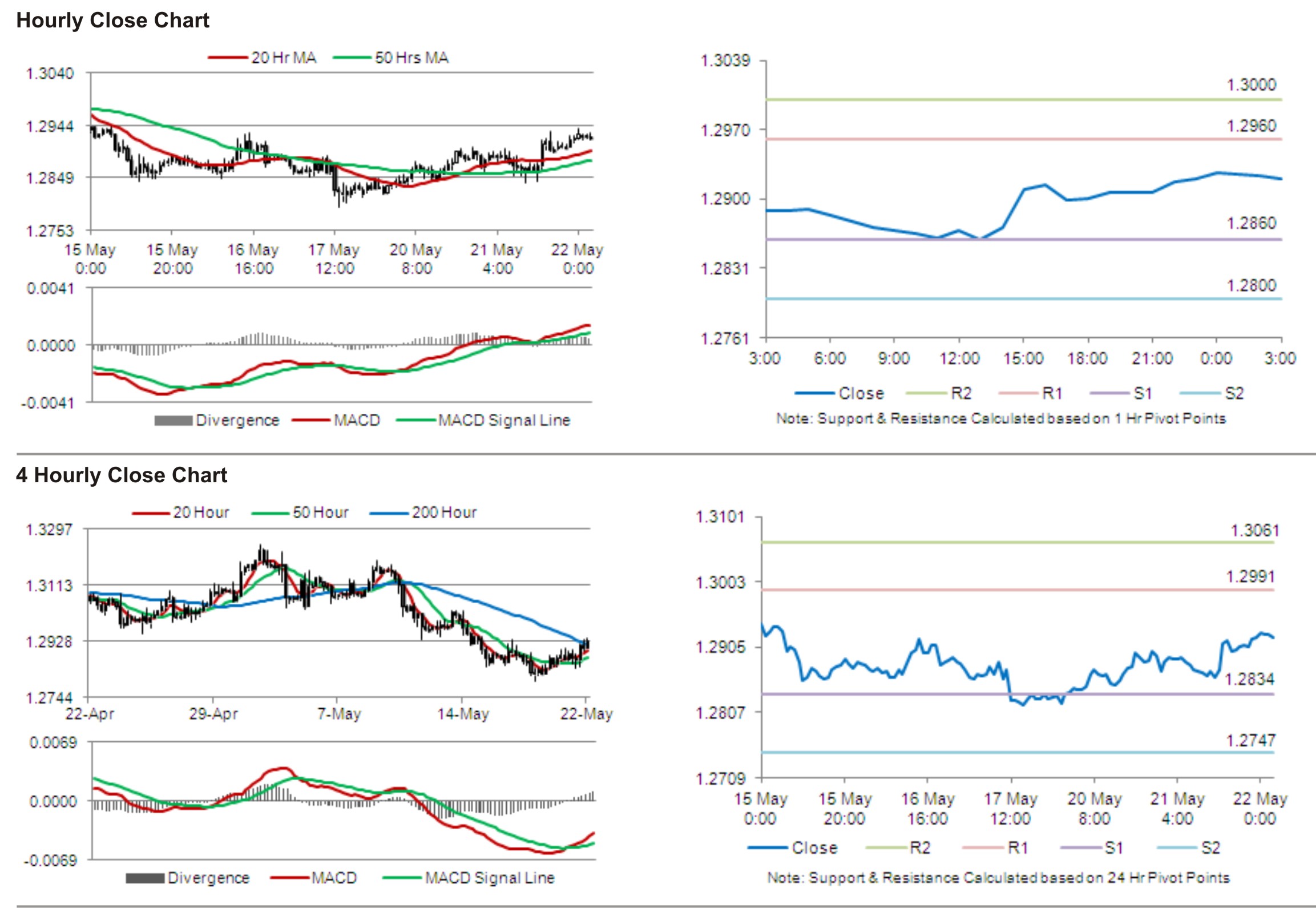1316x908 pixels.
Task: Select the "200 Hour" legend label
Action: [x=444, y=512]
